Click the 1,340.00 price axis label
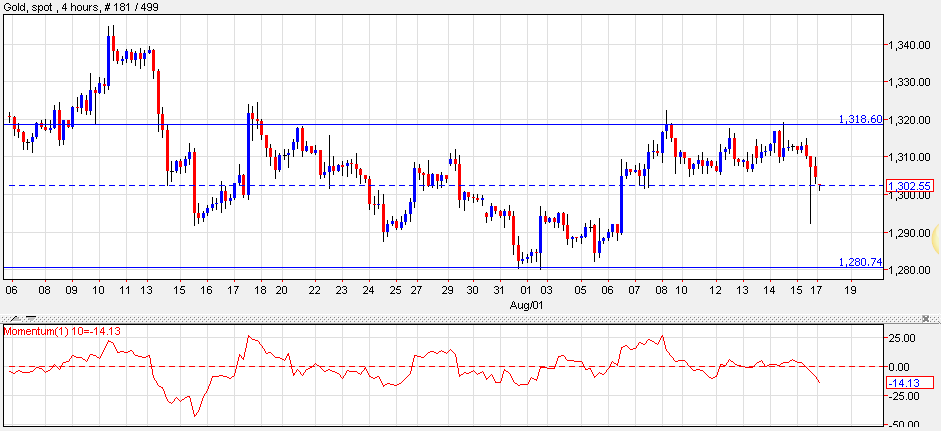This screenshot has height=431, width=941. click(x=910, y=45)
